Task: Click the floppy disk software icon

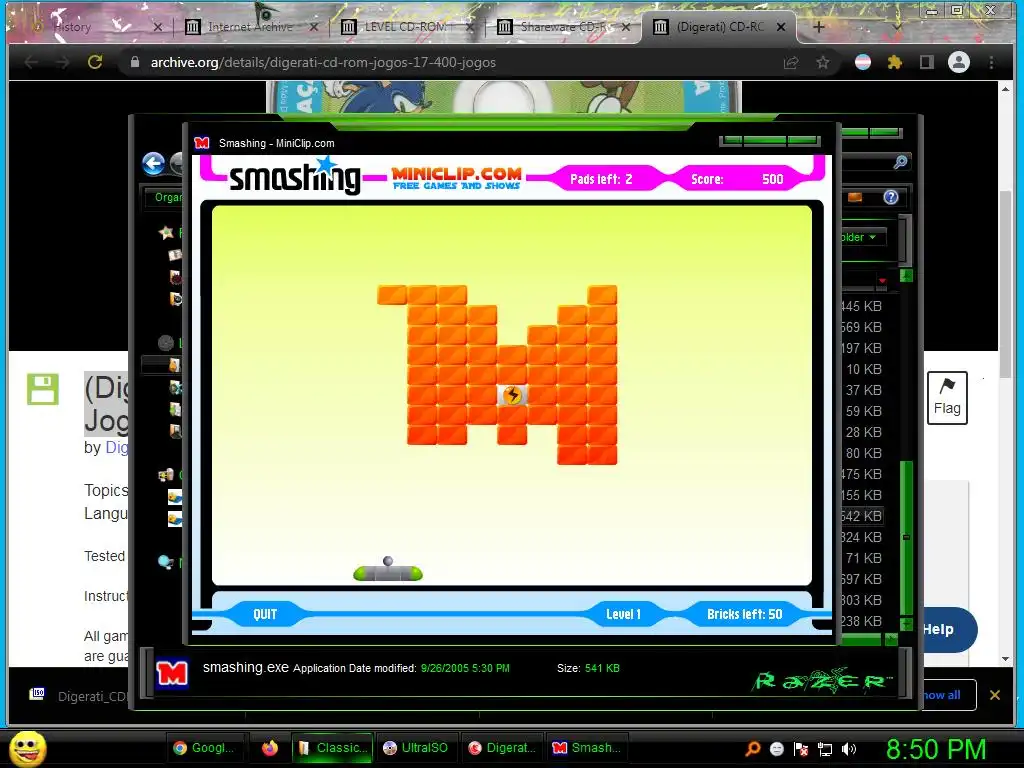Action: click(43, 389)
